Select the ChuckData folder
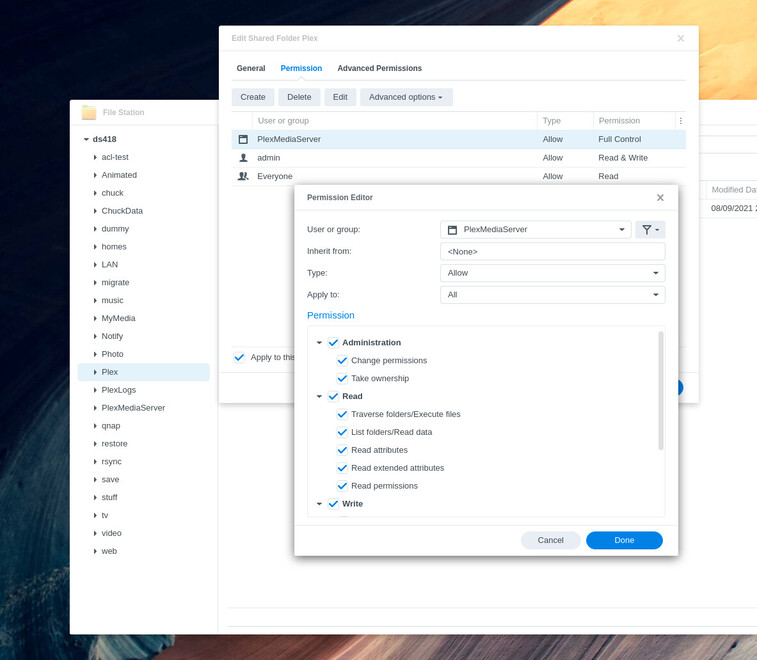 pyautogui.click(x=122, y=211)
